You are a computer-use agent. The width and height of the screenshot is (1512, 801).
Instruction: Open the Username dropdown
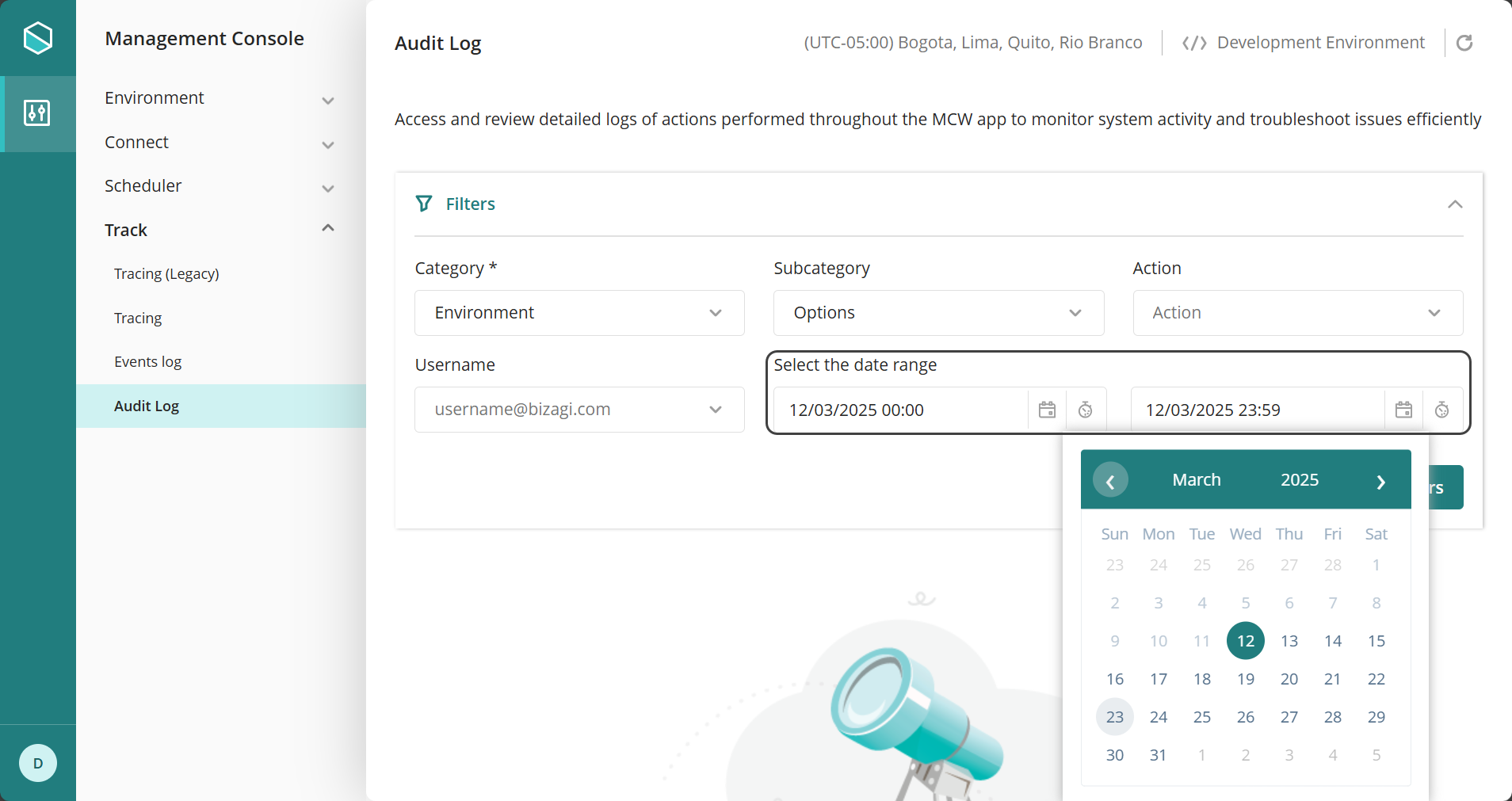point(578,410)
